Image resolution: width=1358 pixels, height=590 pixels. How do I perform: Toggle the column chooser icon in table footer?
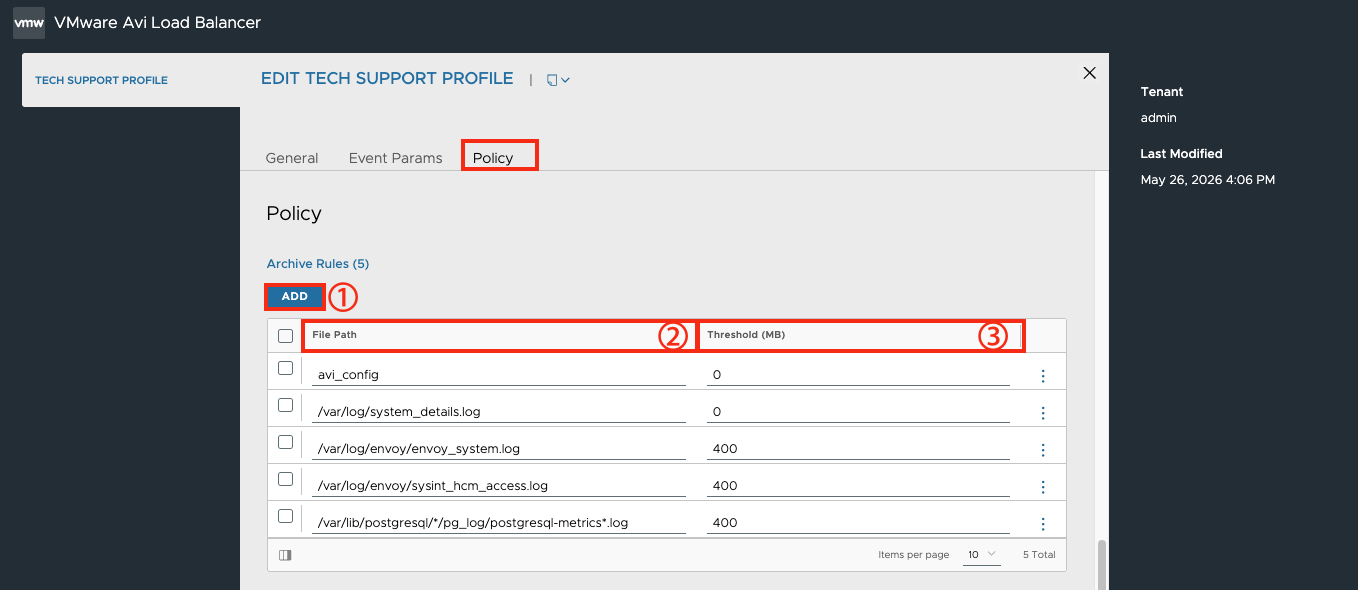tap(285, 555)
